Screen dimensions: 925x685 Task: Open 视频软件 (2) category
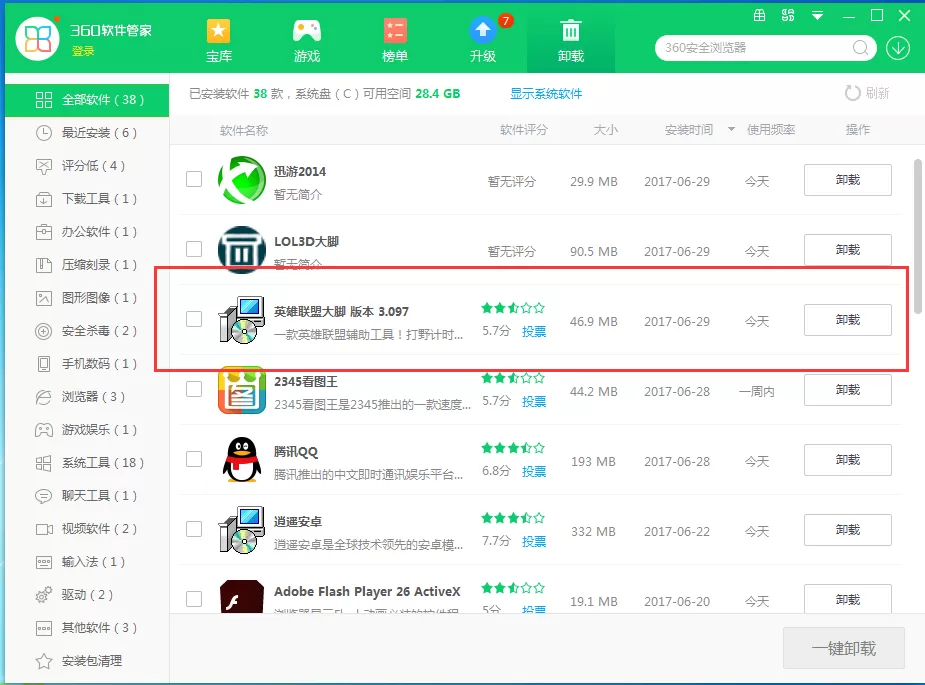[87, 529]
